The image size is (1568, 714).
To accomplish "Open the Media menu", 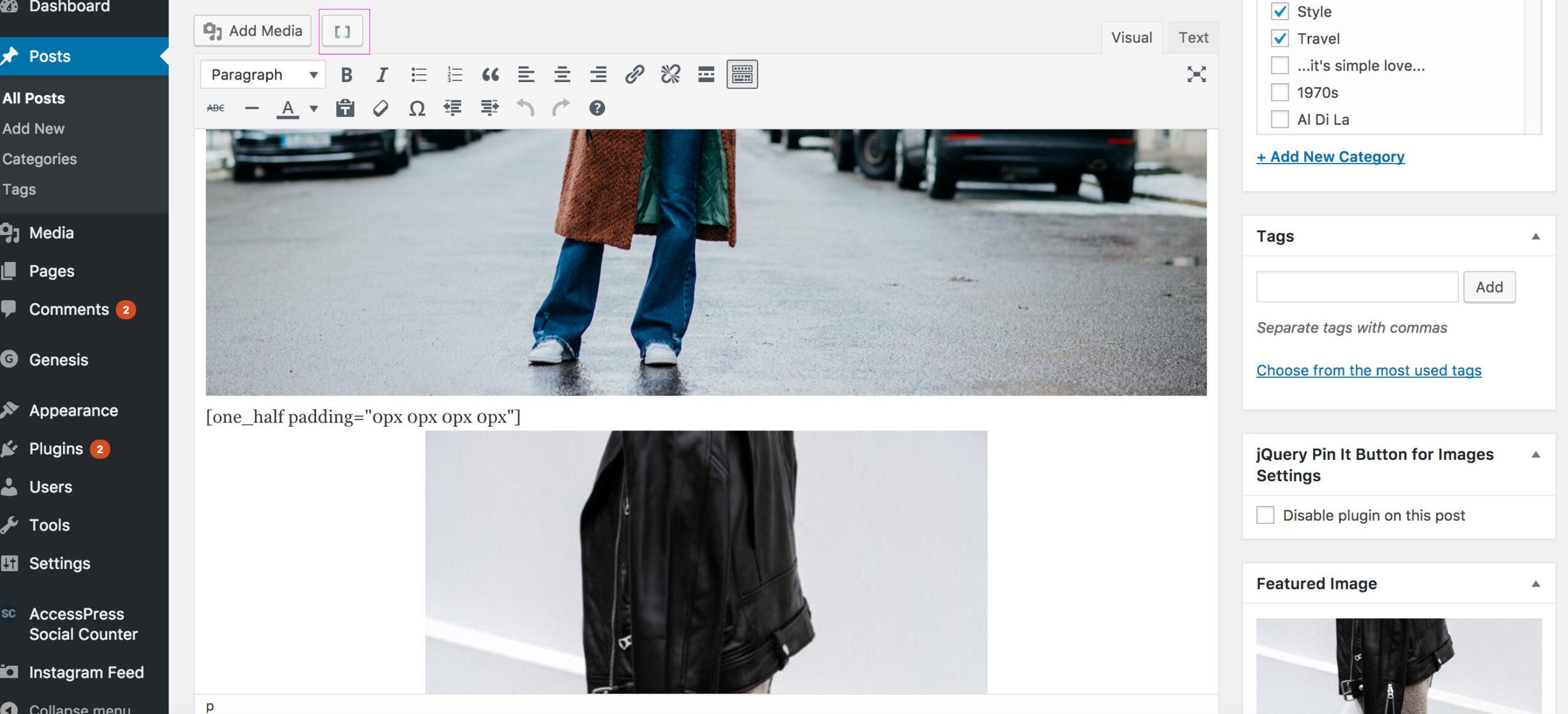I will tap(84, 233).
